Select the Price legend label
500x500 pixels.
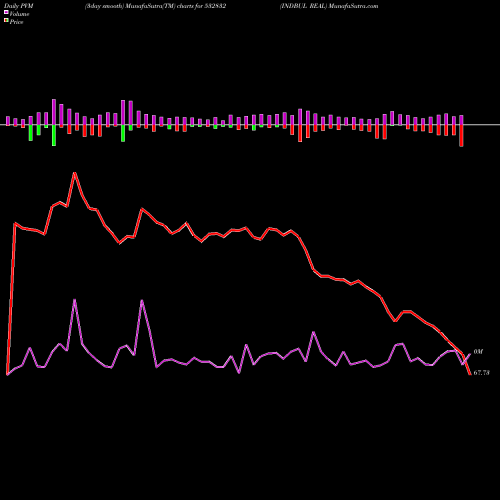click(x=16, y=22)
